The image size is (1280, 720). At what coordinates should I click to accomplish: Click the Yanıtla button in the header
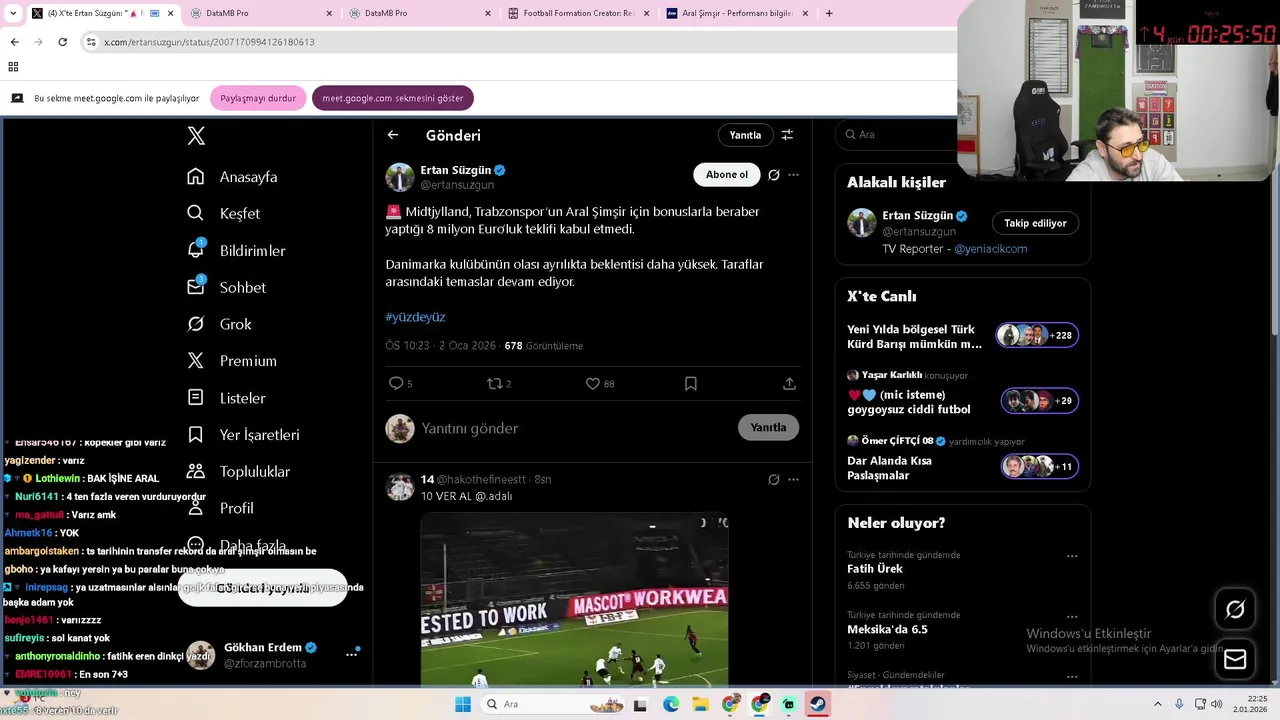pyautogui.click(x=745, y=135)
